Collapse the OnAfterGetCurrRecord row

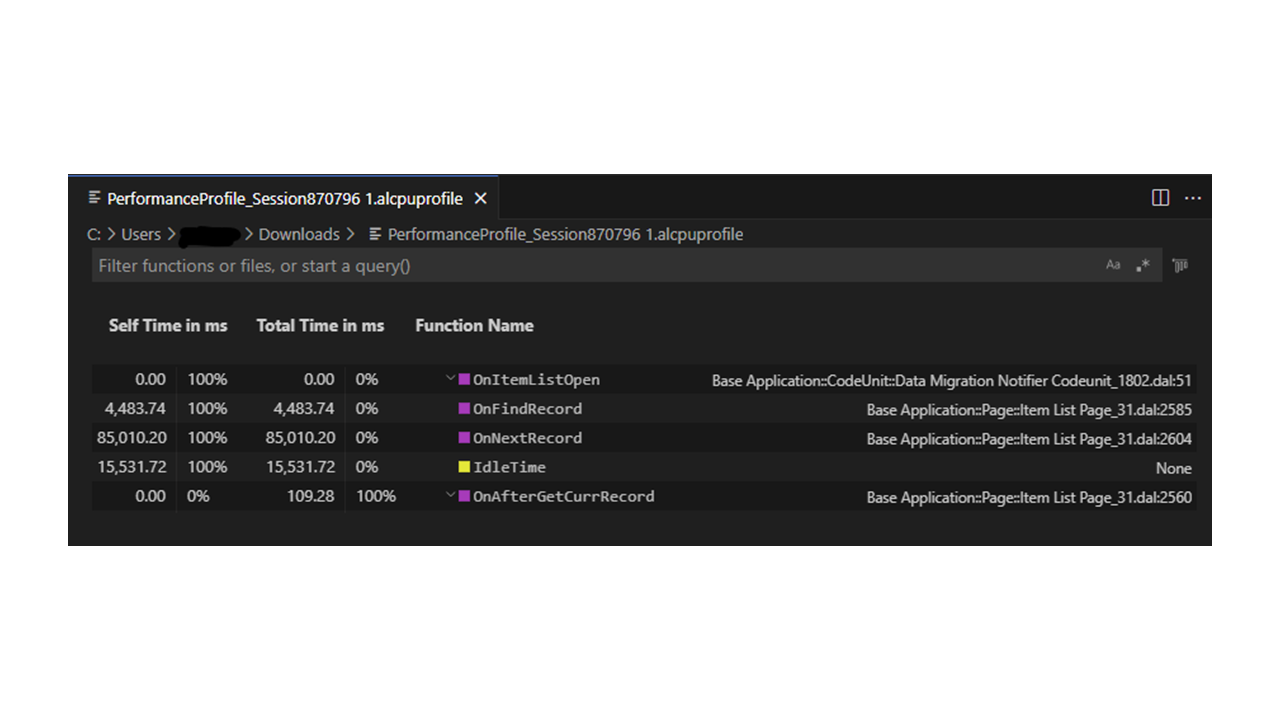(451, 496)
